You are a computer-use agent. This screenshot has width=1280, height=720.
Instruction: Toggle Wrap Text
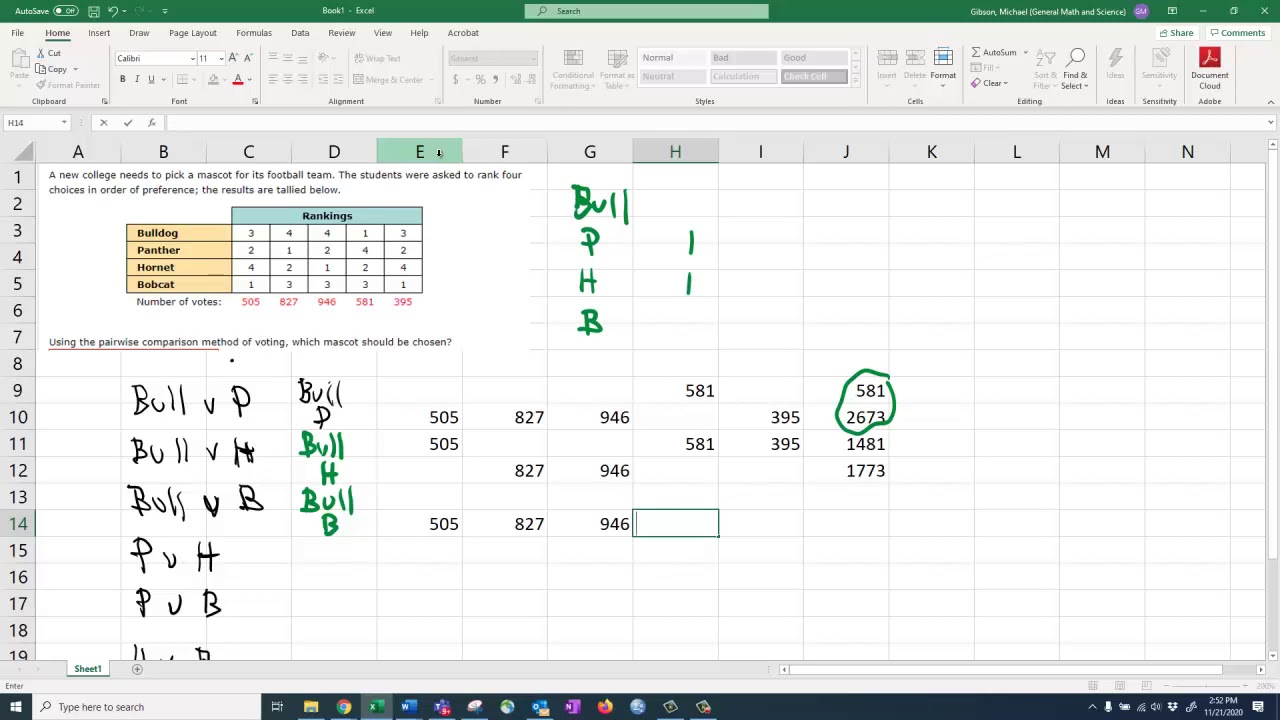click(x=376, y=58)
